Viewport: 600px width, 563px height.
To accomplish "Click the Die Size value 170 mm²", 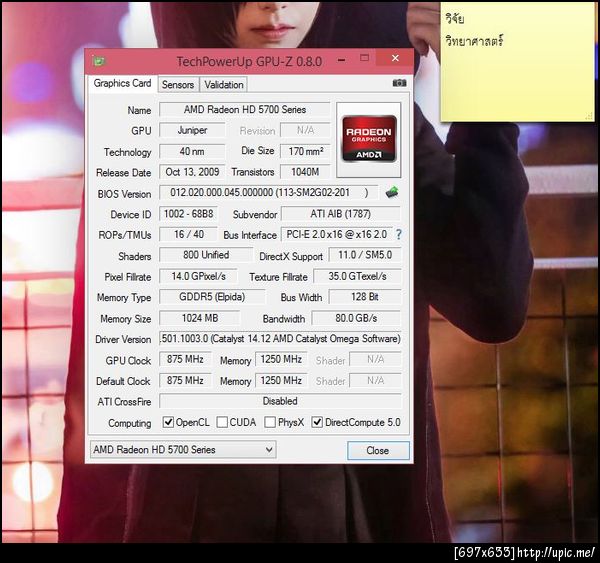I will click(305, 151).
